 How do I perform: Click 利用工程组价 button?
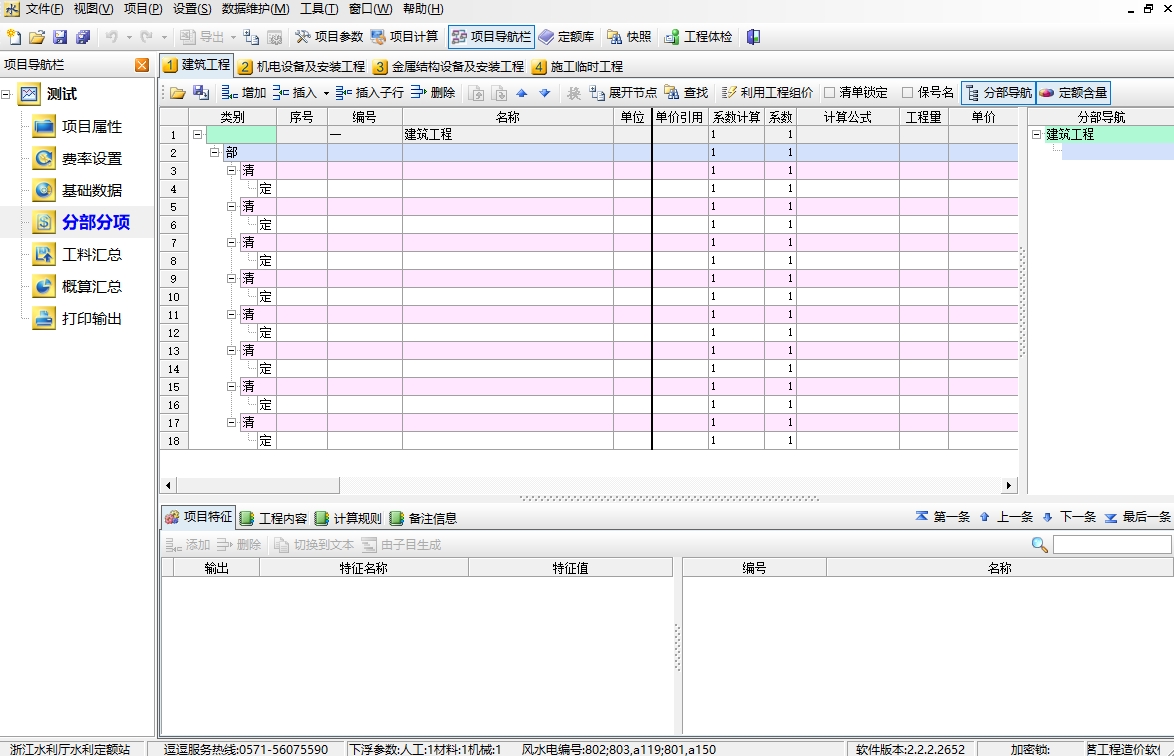767,93
